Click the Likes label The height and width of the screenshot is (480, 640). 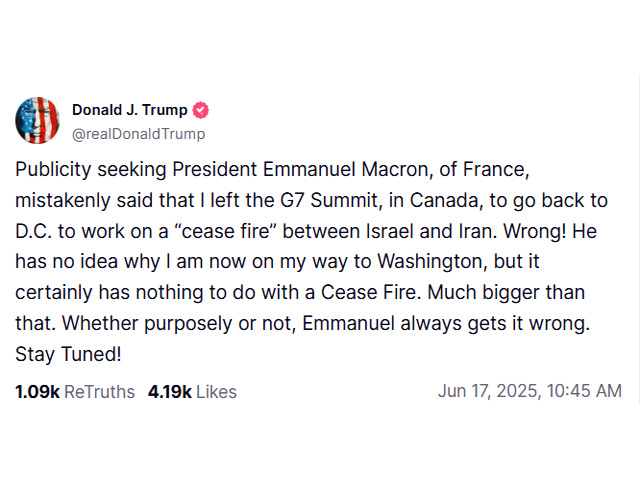click(216, 392)
